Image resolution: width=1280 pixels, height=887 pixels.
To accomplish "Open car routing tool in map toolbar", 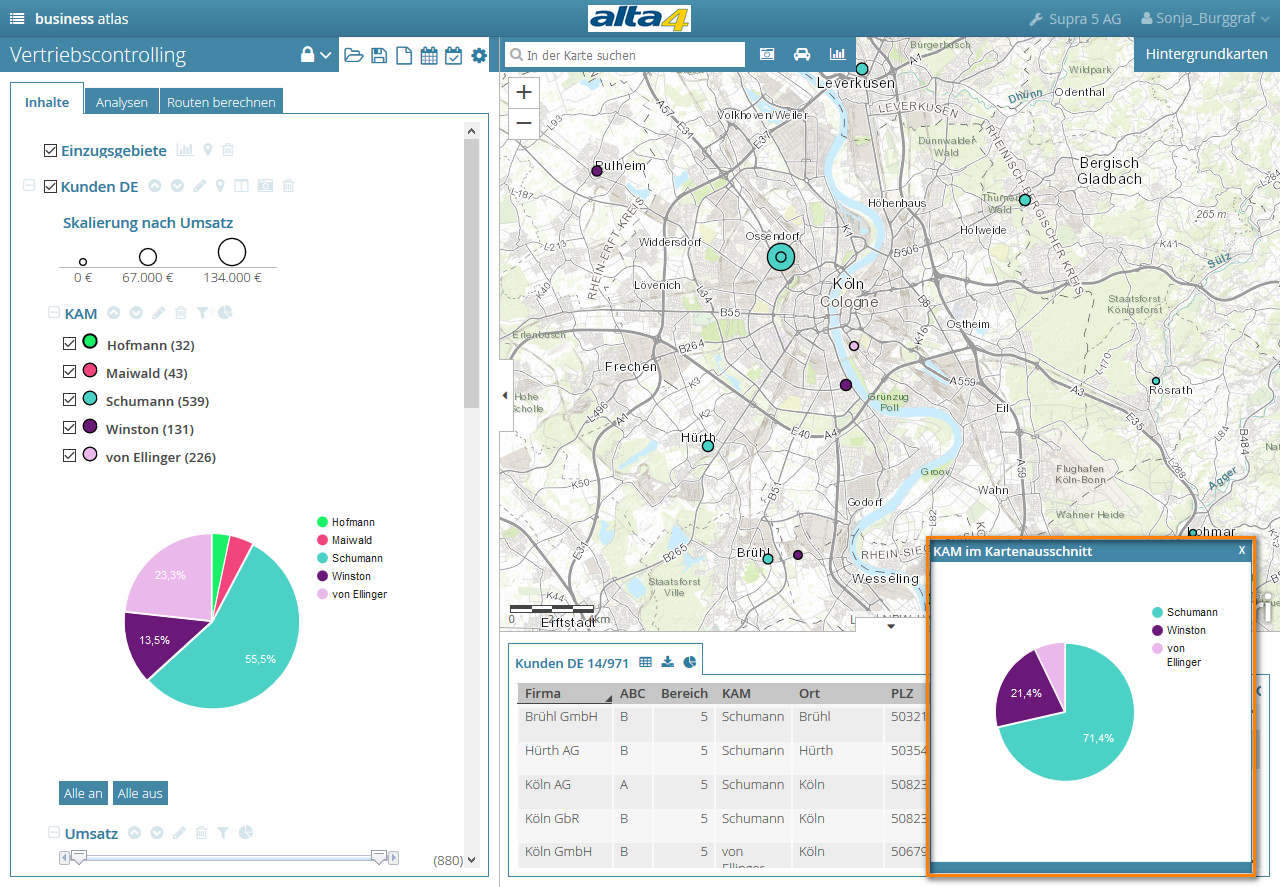I will [x=802, y=54].
